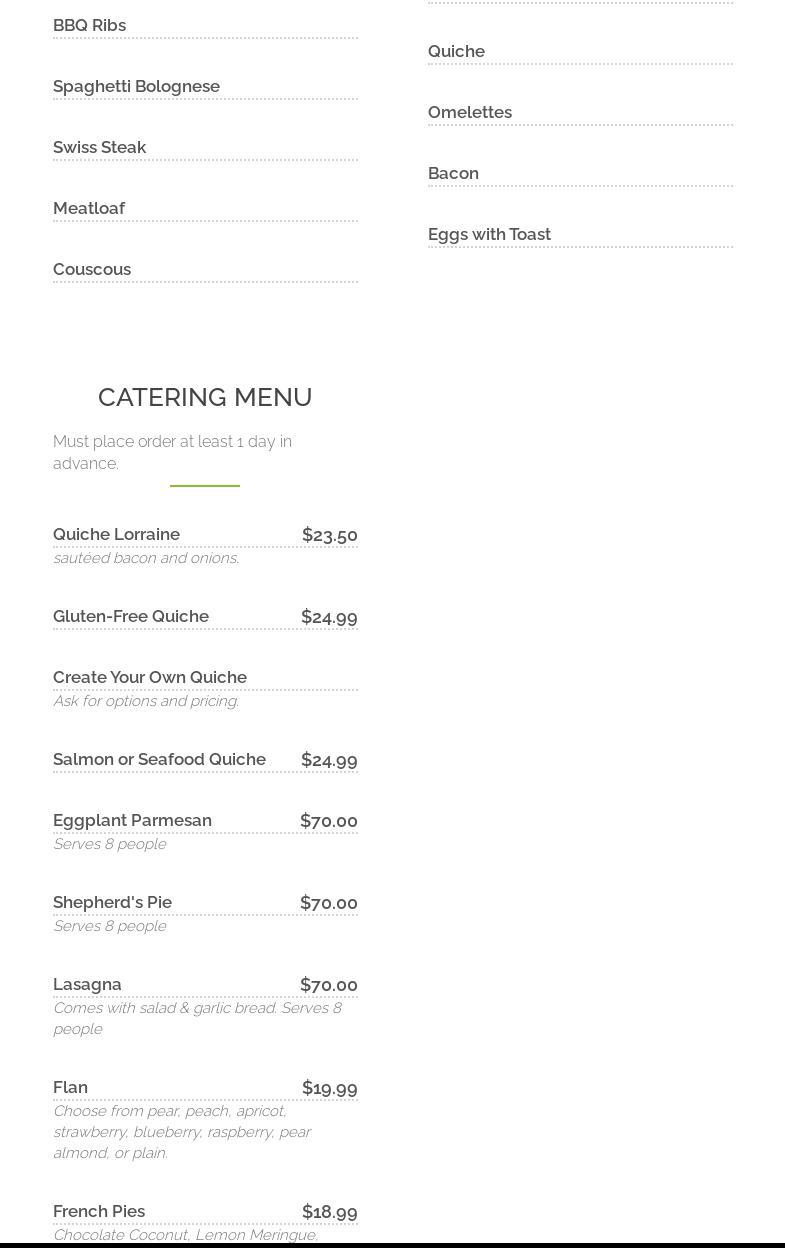Click the BBQ Ribs menu item
Screen dimensions: 785x1248
90,25
